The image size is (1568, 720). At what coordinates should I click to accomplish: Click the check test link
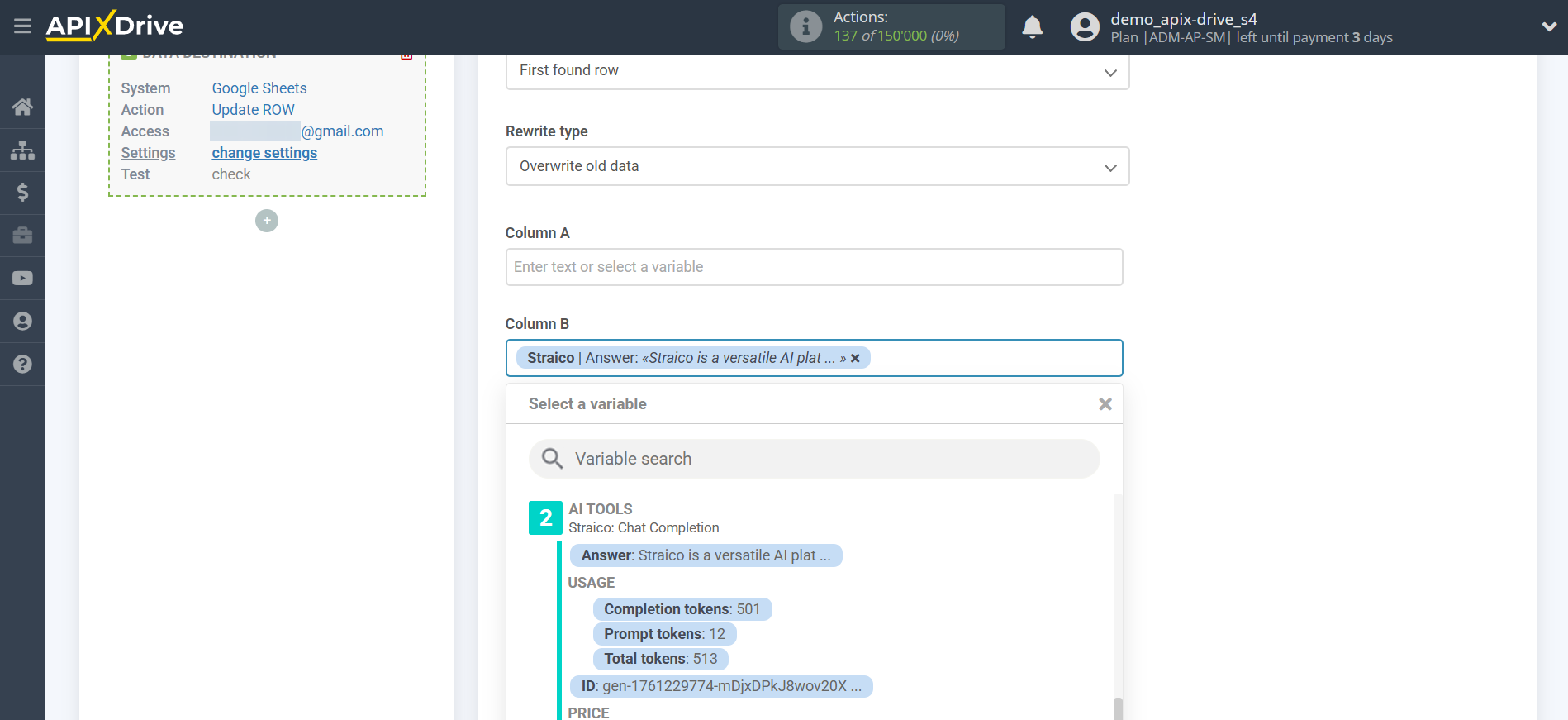(231, 174)
